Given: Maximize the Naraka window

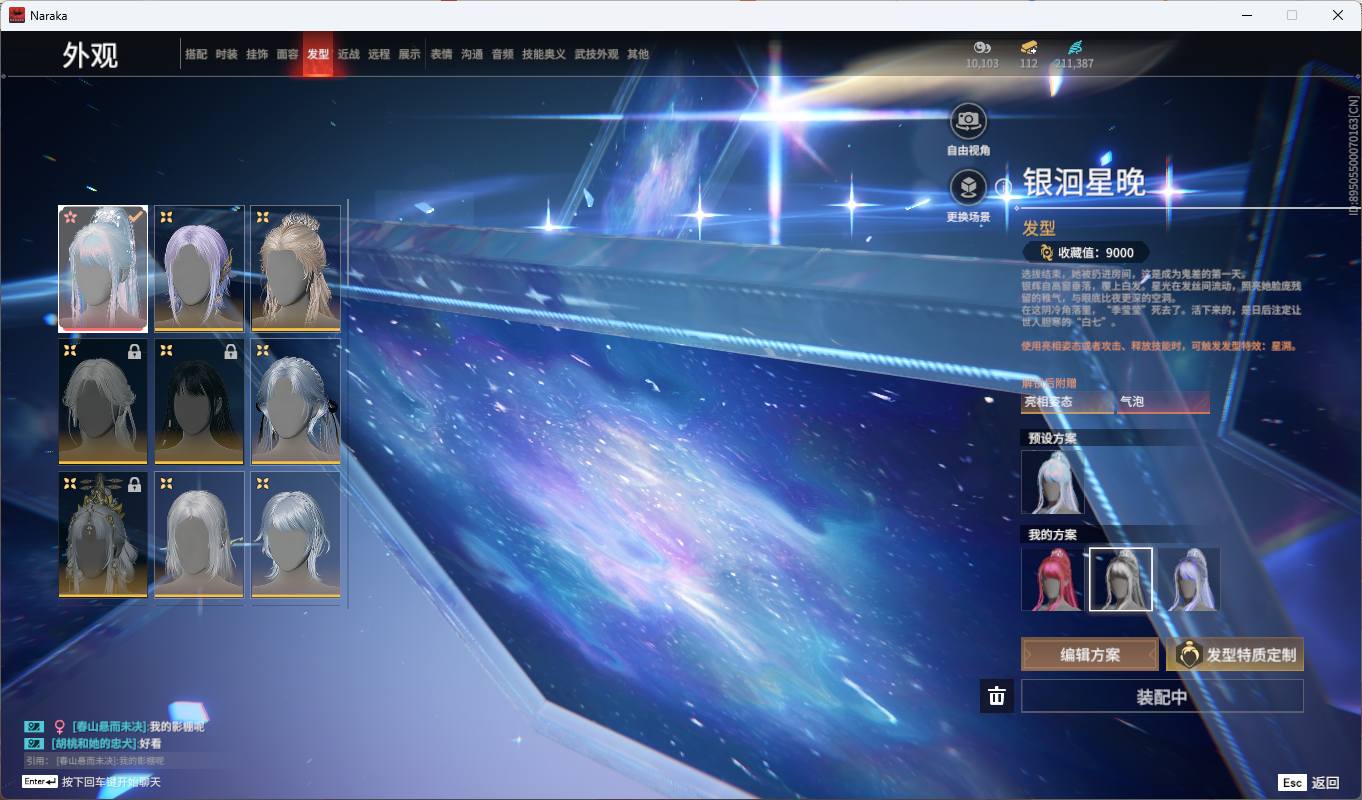Looking at the screenshot, I should [1292, 15].
